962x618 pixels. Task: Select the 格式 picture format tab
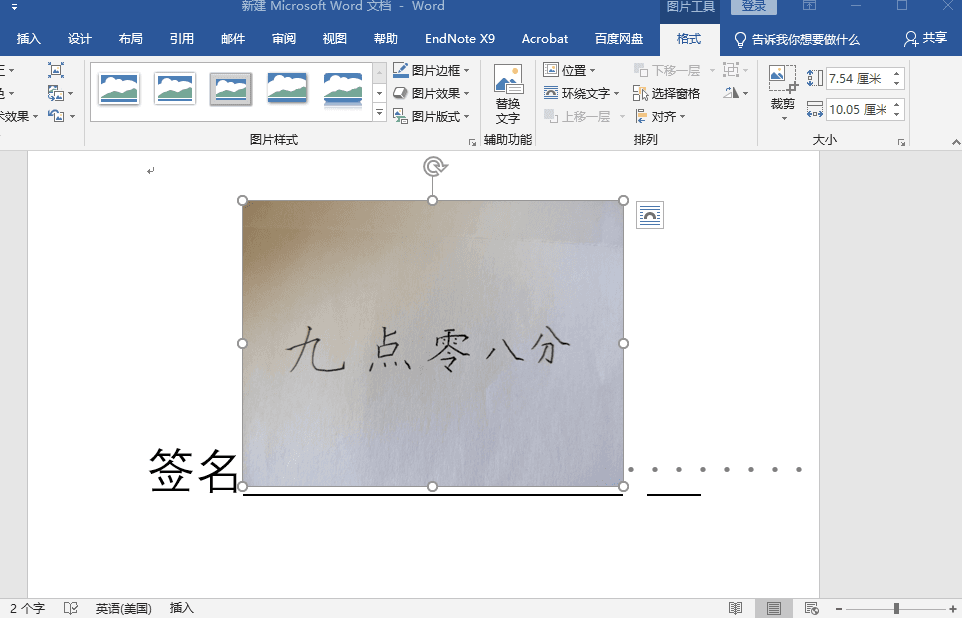(x=688, y=39)
